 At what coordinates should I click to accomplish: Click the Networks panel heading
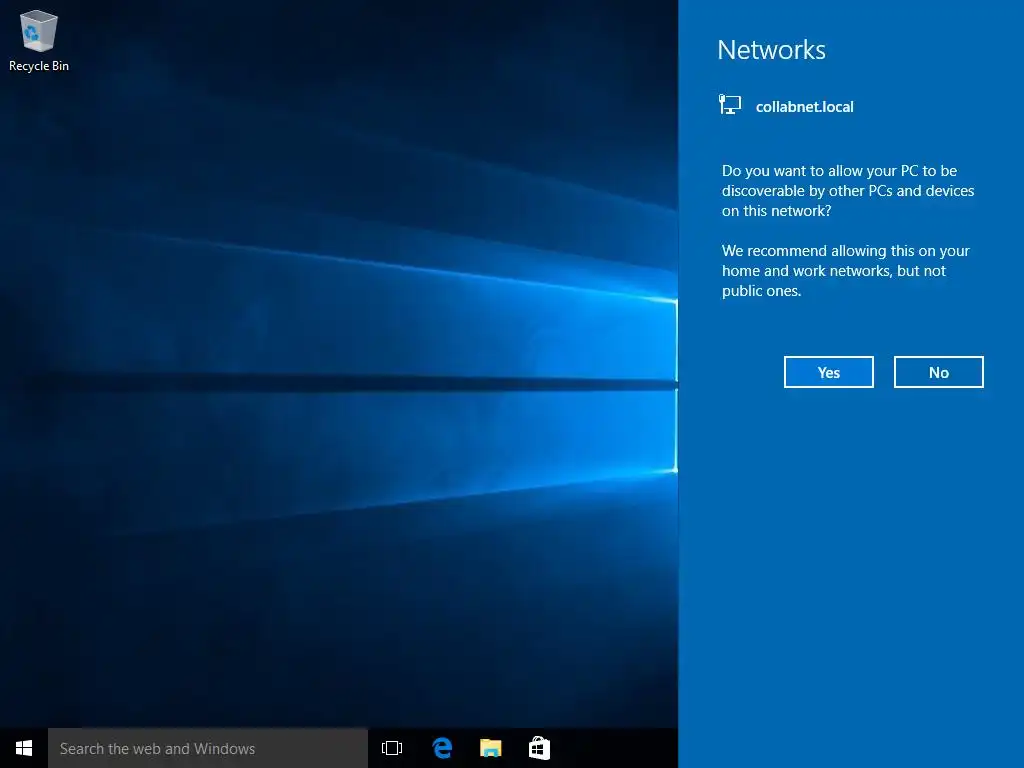pos(771,50)
